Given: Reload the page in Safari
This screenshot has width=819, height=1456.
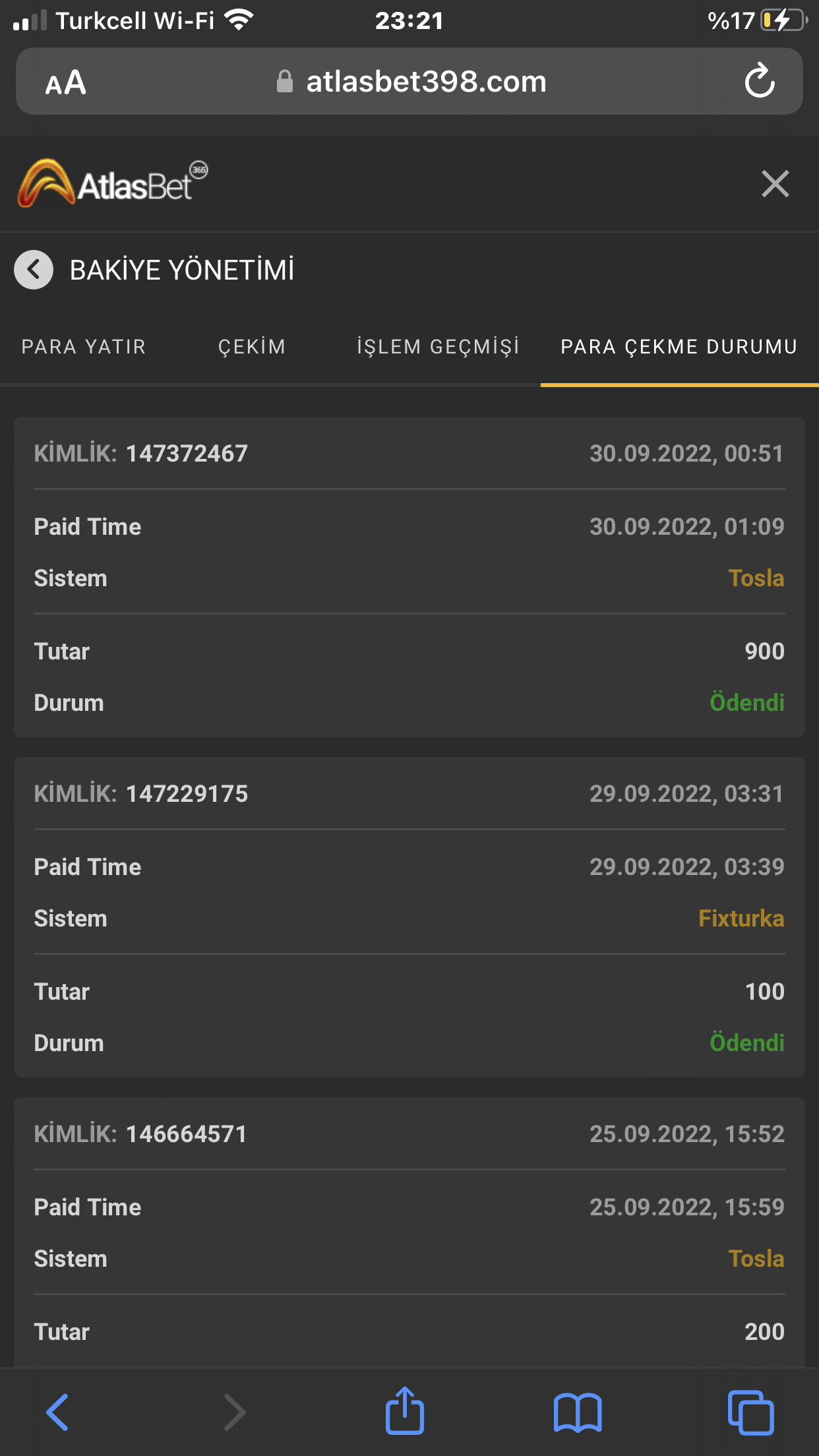Looking at the screenshot, I should tap(759, 82).
